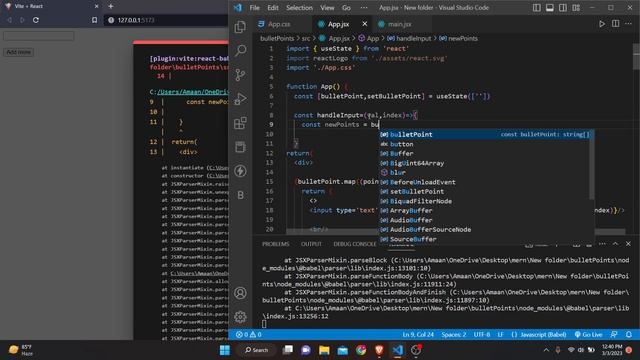Open the notifications bell in status bar
Image resolution: width=640 pixels, height=360 pixels.
[x=629, y=335]
